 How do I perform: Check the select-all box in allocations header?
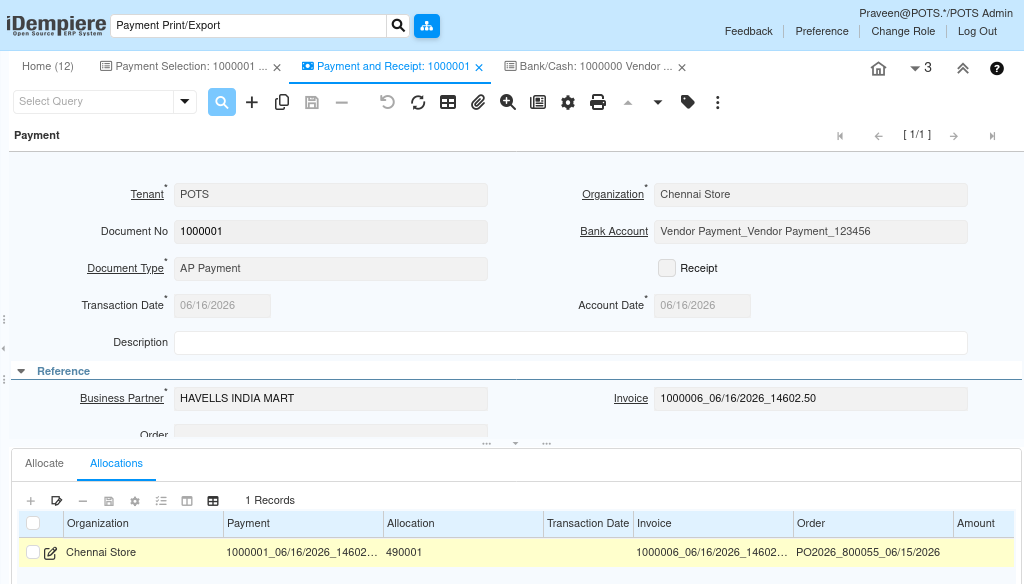[x=33, y=523]
